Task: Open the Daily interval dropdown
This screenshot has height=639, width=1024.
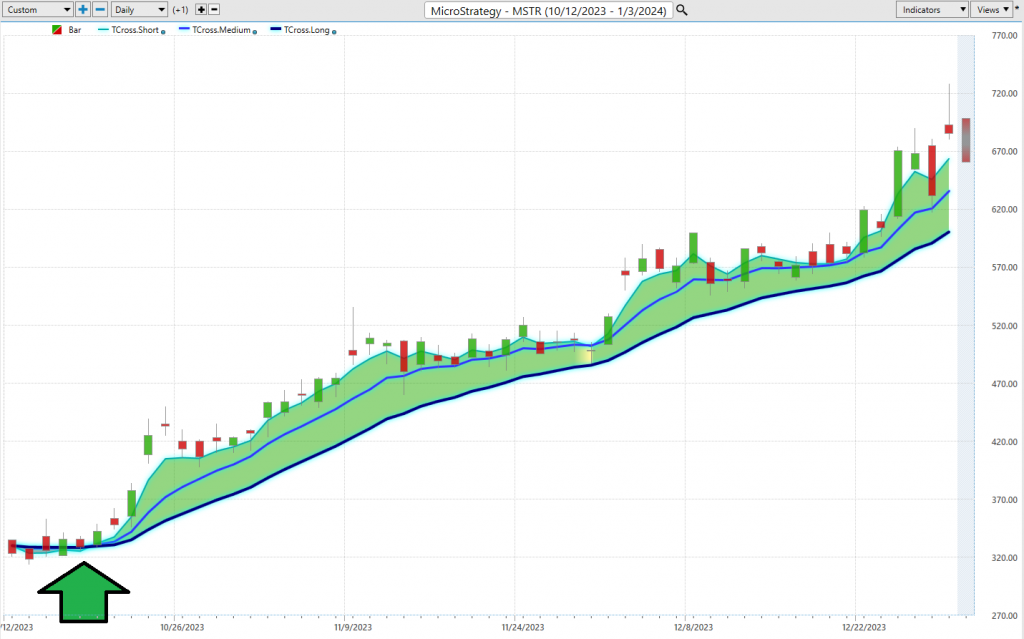Action: click(x=137, y=9)
